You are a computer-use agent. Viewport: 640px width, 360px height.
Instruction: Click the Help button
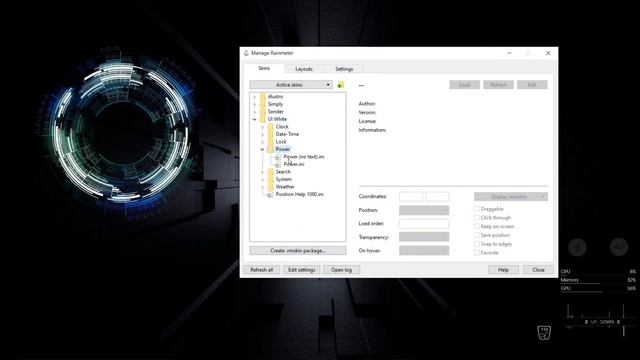click(x=503, y=270)
